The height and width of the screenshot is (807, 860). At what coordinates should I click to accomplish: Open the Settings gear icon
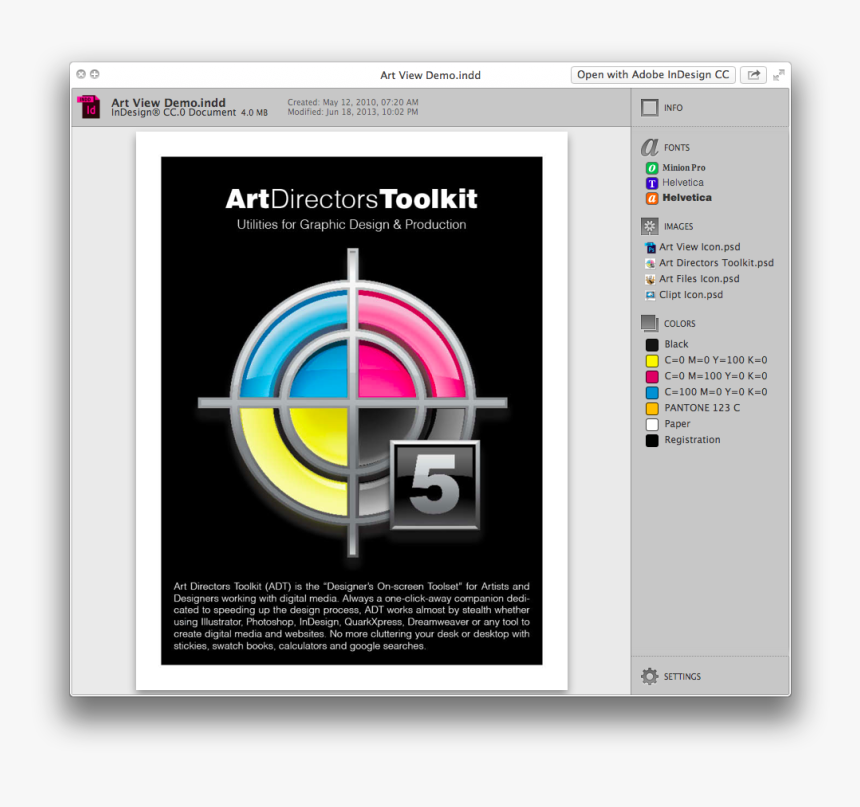(649, 677)
